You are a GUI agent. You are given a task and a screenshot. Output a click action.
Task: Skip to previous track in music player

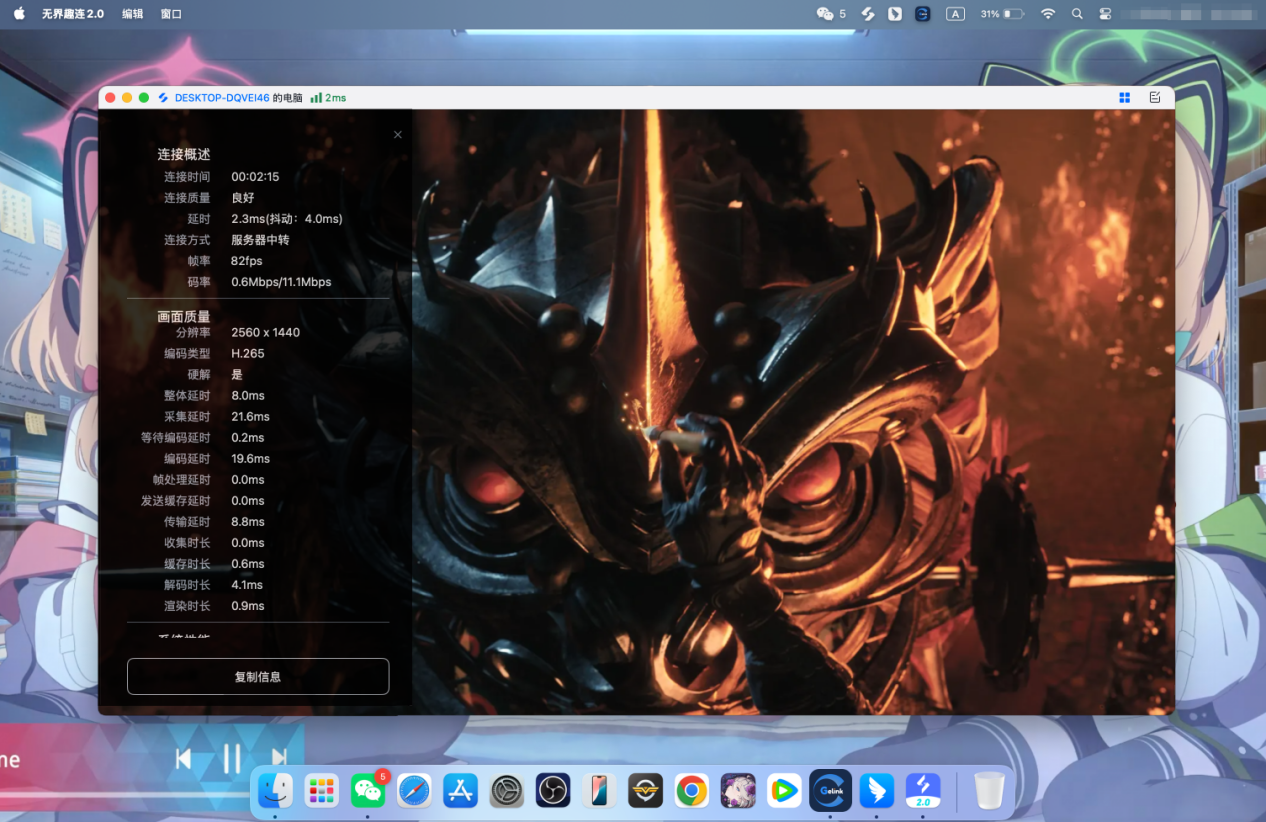pyautogui.click(x=183, y=759)
